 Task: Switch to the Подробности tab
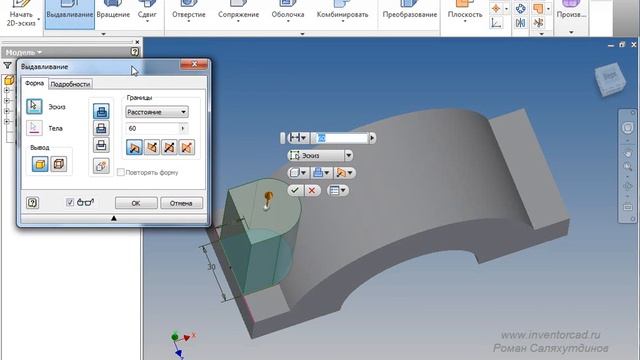(70, 84)
